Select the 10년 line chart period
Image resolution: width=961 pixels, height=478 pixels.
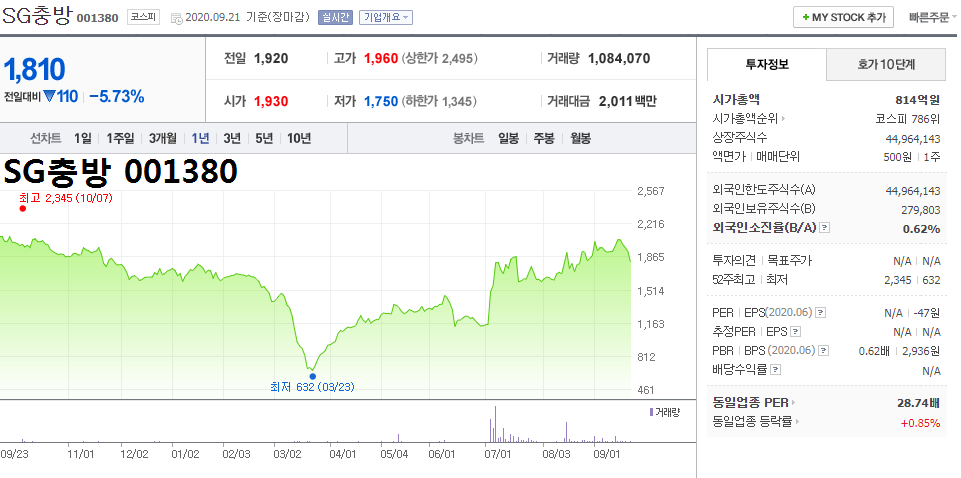(x=298, y=138)
